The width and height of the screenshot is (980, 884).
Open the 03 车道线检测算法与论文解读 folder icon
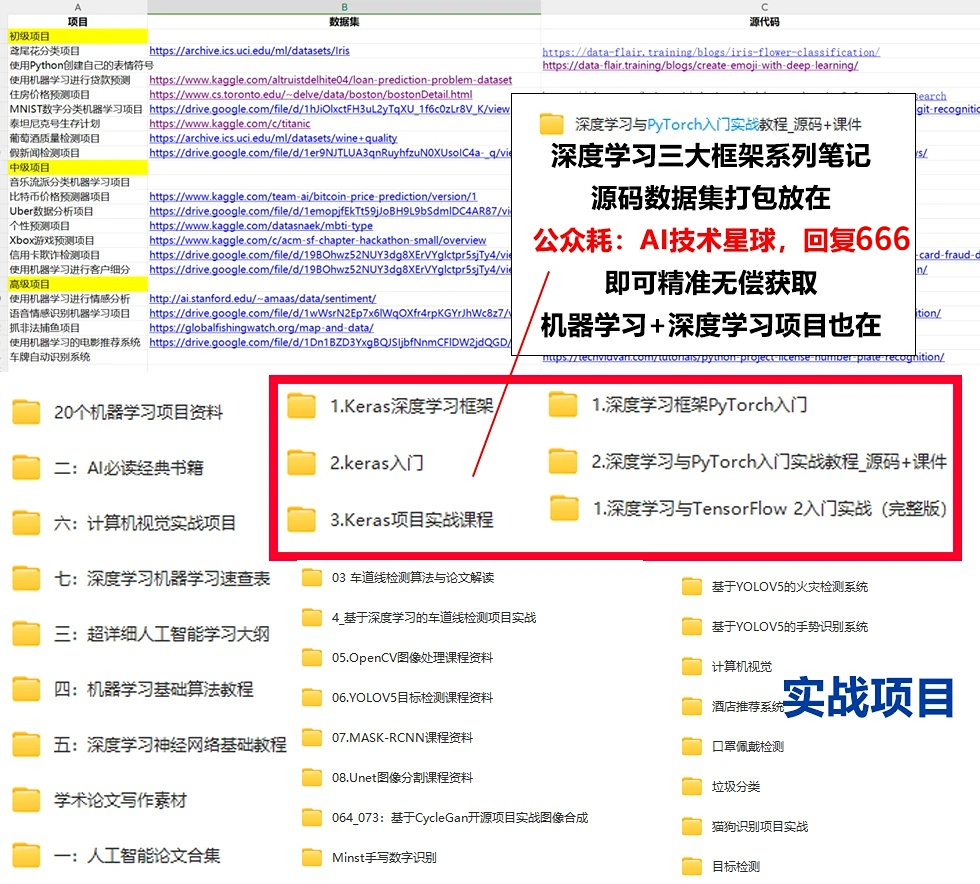point(312,577)
